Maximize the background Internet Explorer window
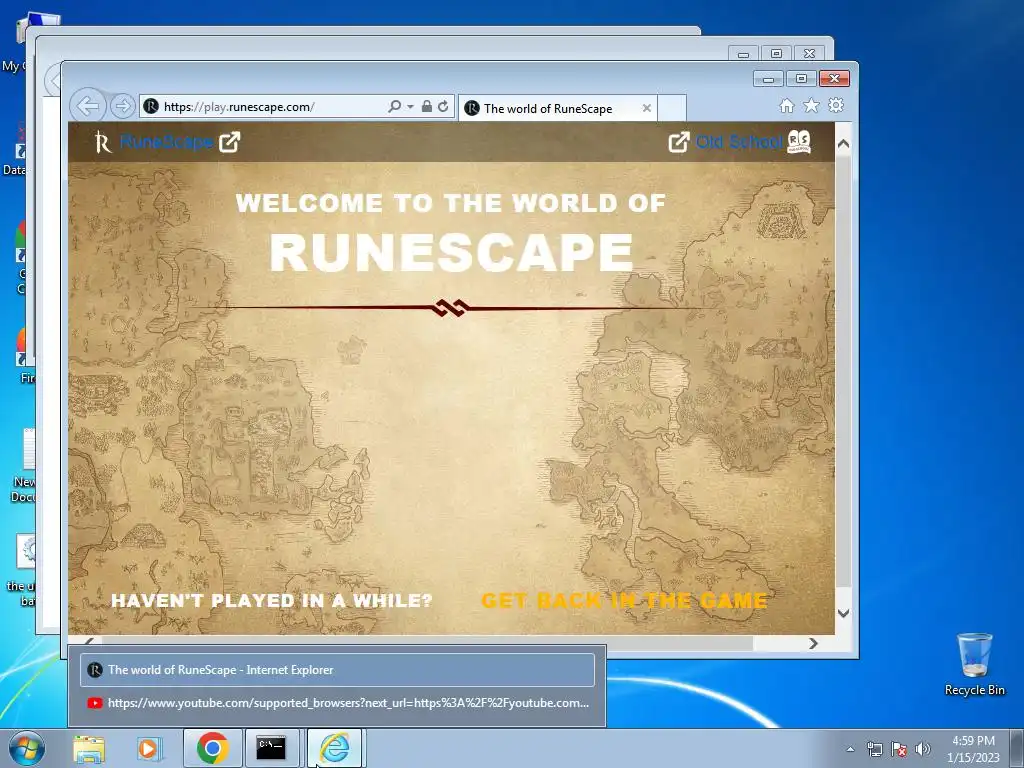Viewport: 1024px width, 768px height. (776, 54)
